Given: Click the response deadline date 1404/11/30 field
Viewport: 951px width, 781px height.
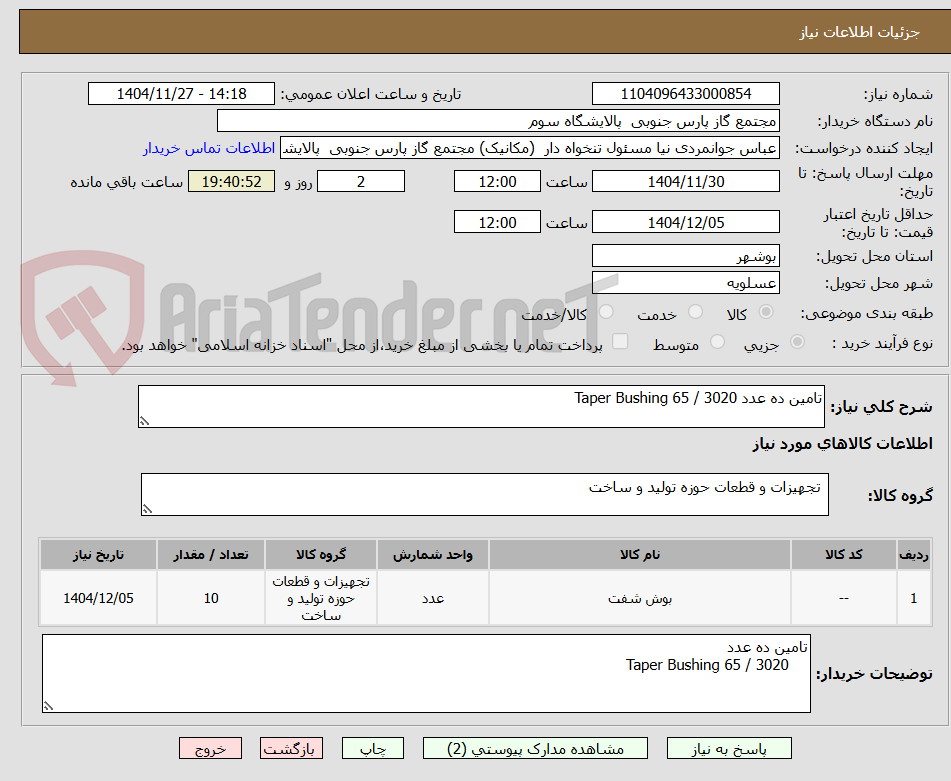Looking at the screenshot, I should (685, 181).
